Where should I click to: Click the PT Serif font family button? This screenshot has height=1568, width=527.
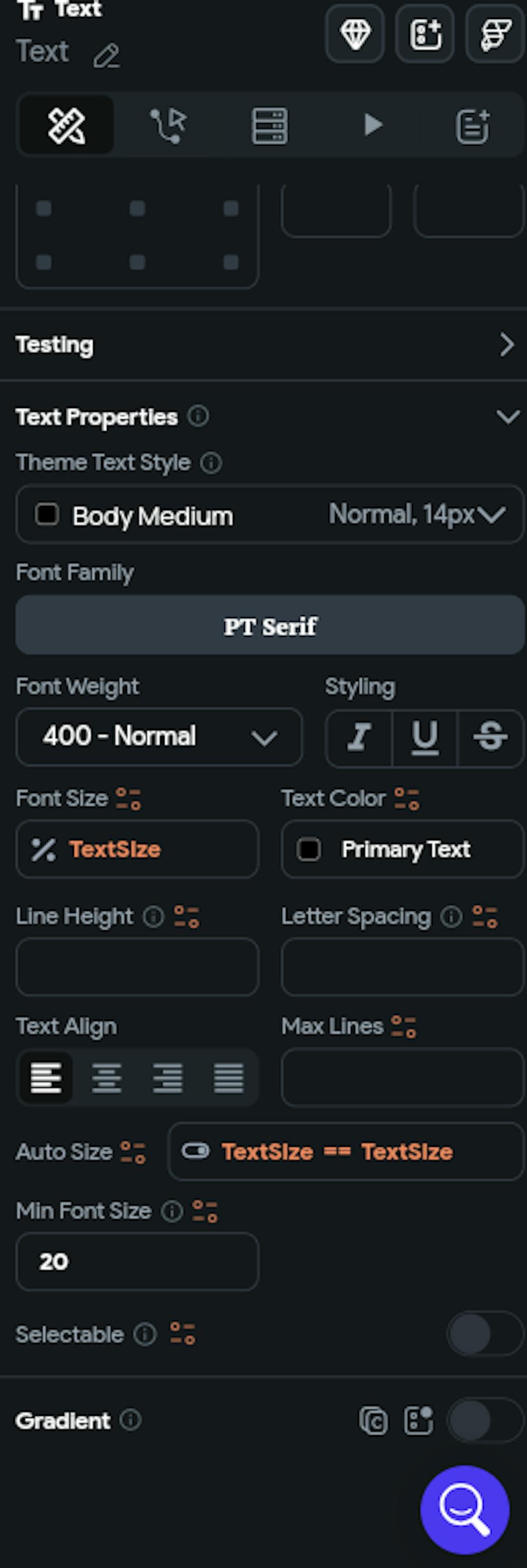[x=270, y=625]
